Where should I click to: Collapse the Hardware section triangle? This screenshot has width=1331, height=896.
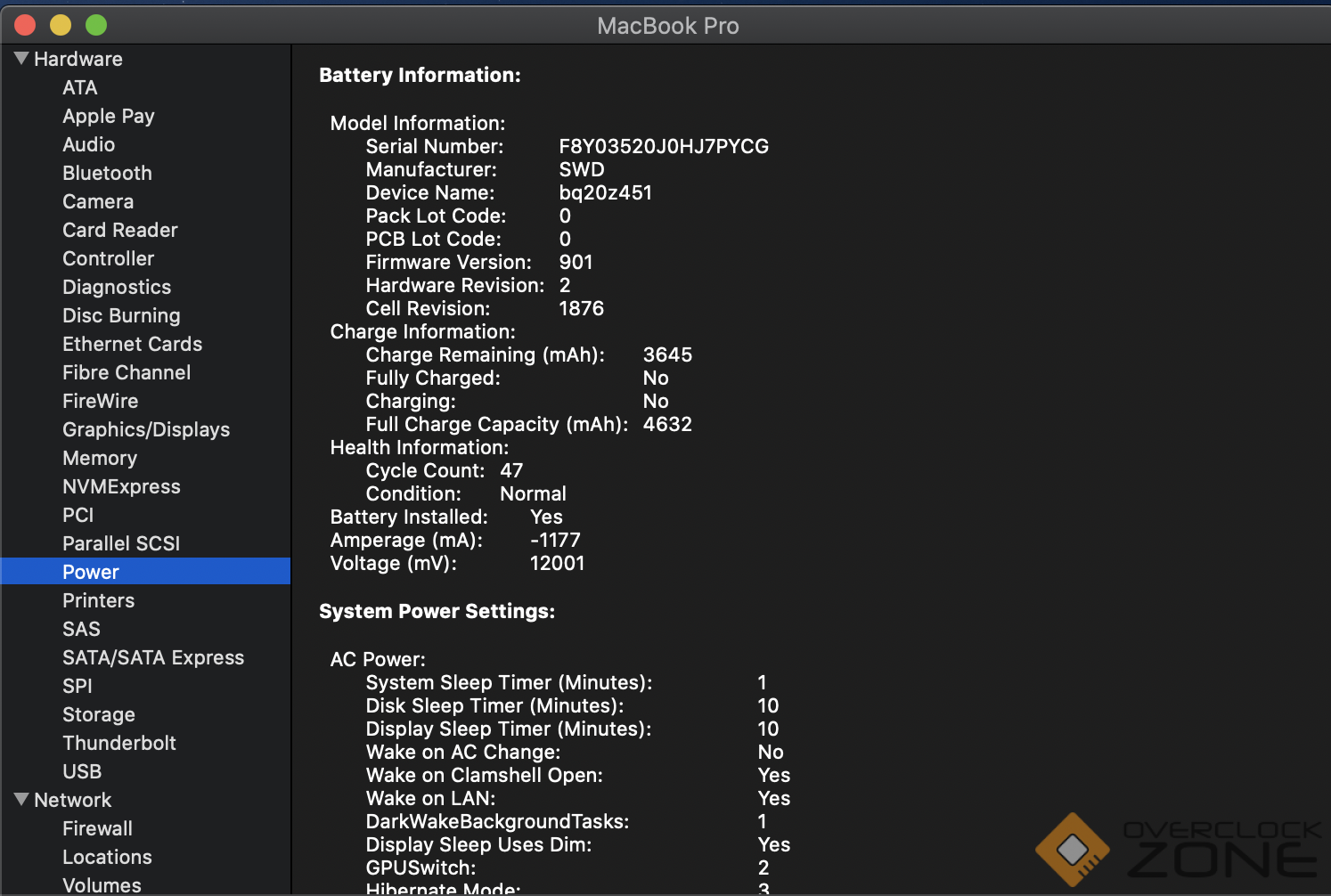pyautogui.click(x=21, y=59)
